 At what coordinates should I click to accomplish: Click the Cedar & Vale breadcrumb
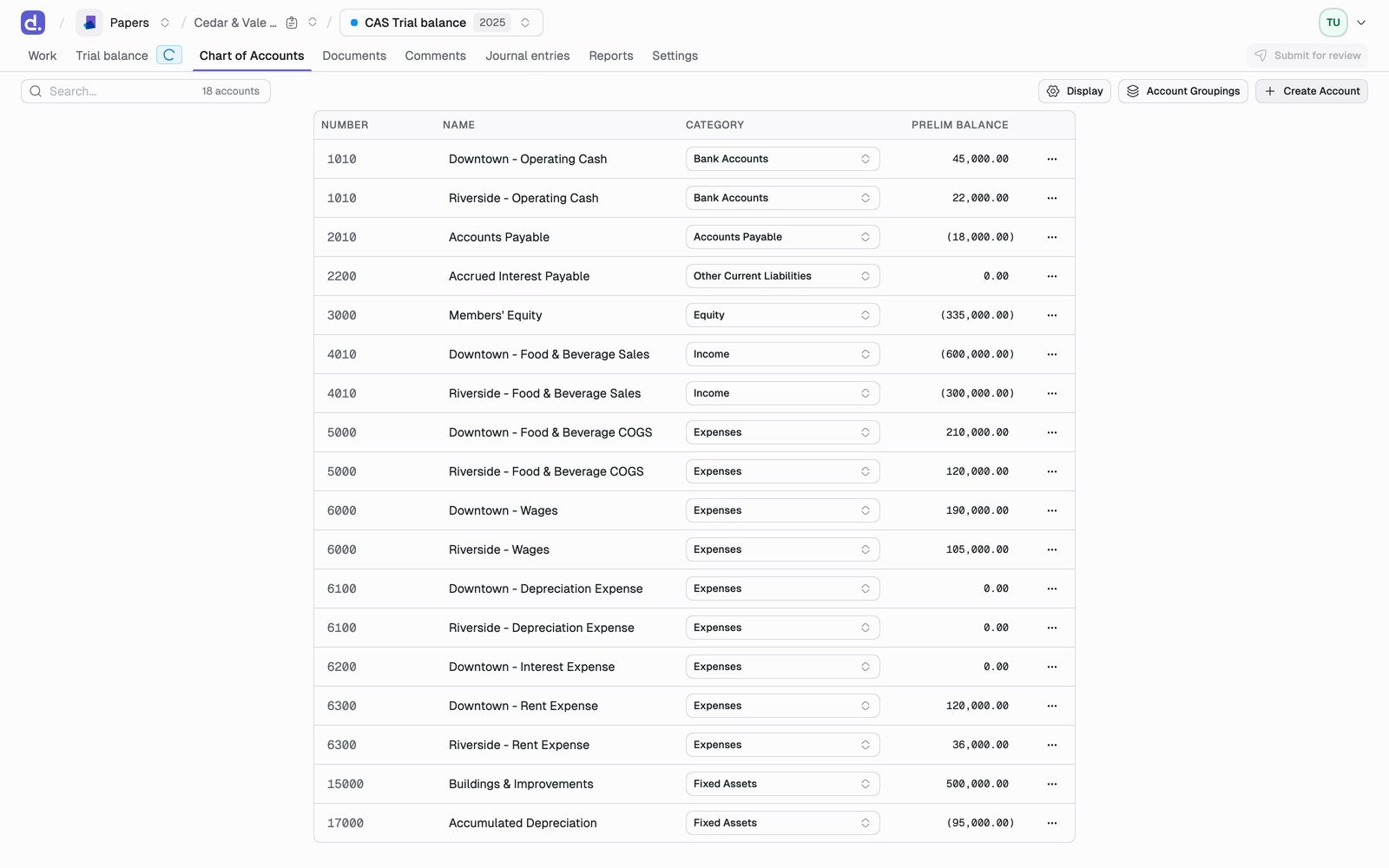[x=235, y=23]
